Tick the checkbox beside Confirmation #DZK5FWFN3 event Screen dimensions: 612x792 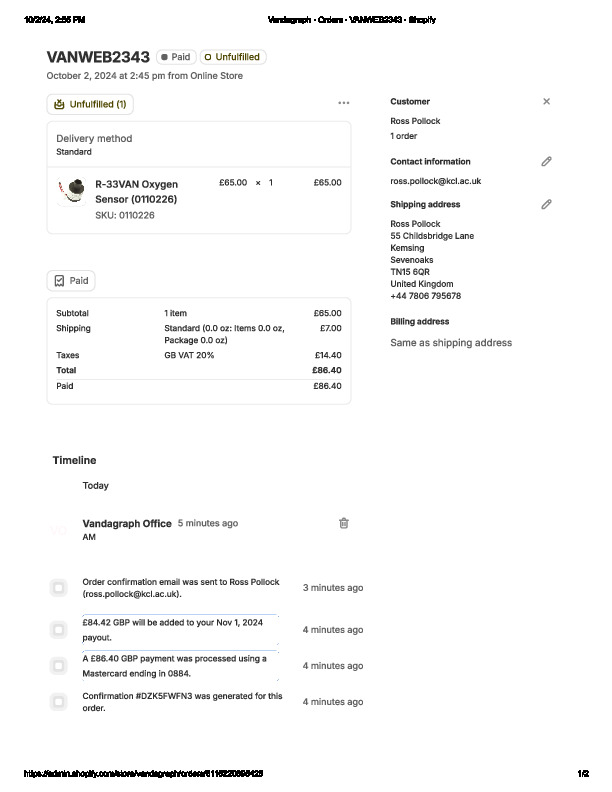(59, 702)
